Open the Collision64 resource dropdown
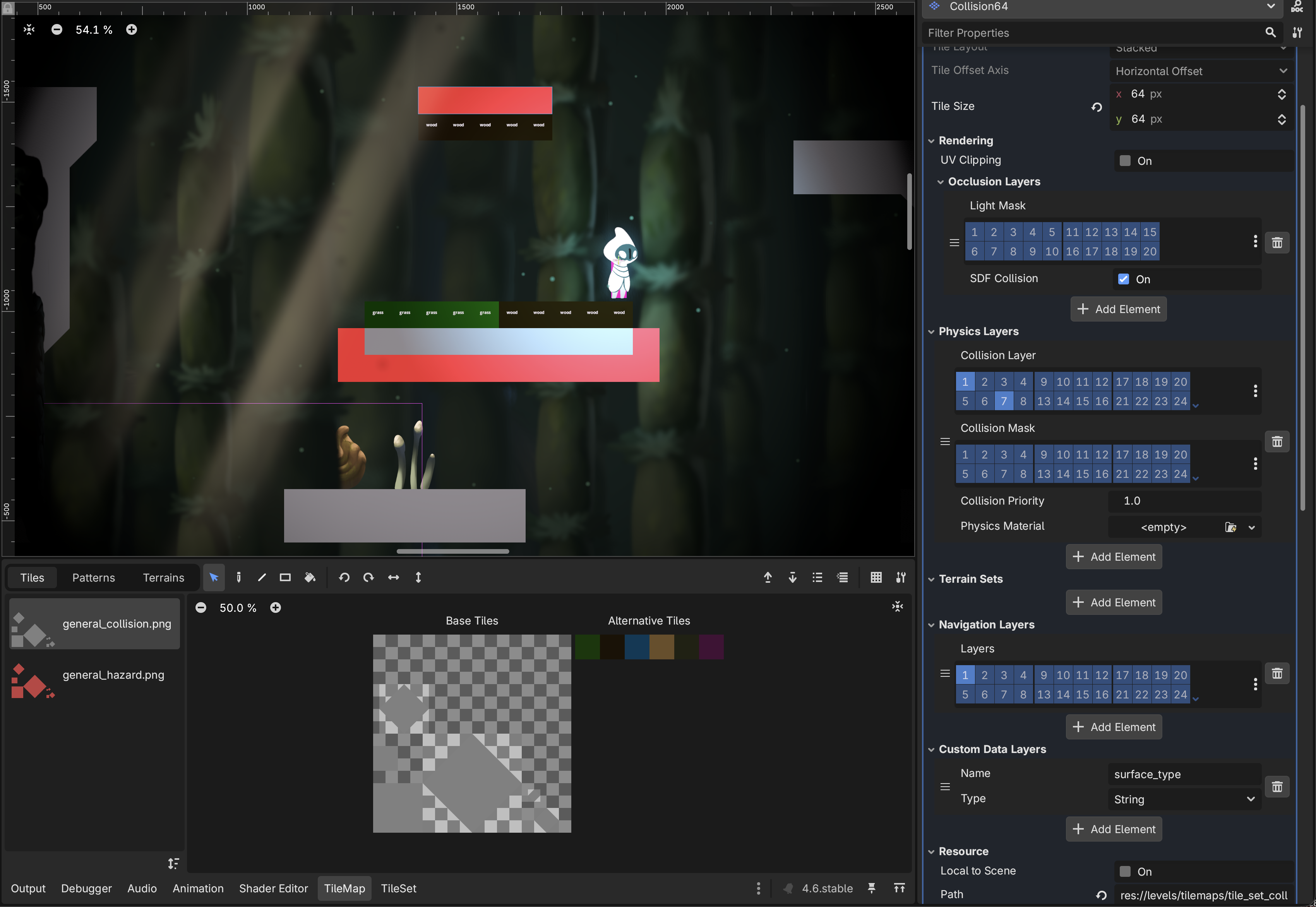1316x907 pixels. [x=1271, y=6]
